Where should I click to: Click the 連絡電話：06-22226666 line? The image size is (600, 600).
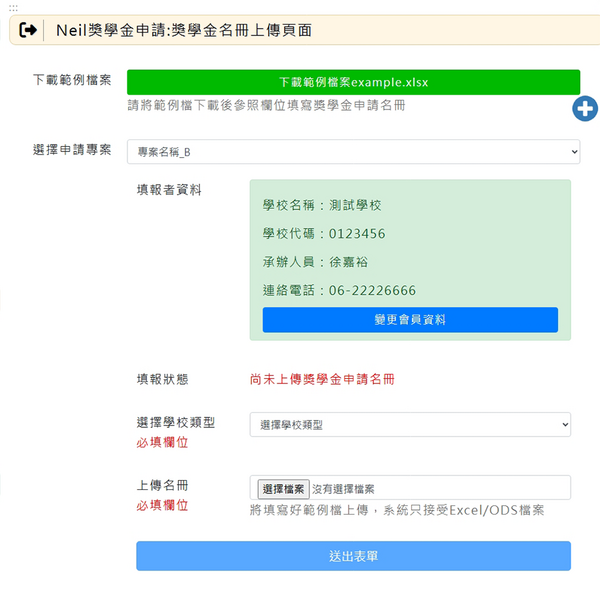(x=339, y=290)
